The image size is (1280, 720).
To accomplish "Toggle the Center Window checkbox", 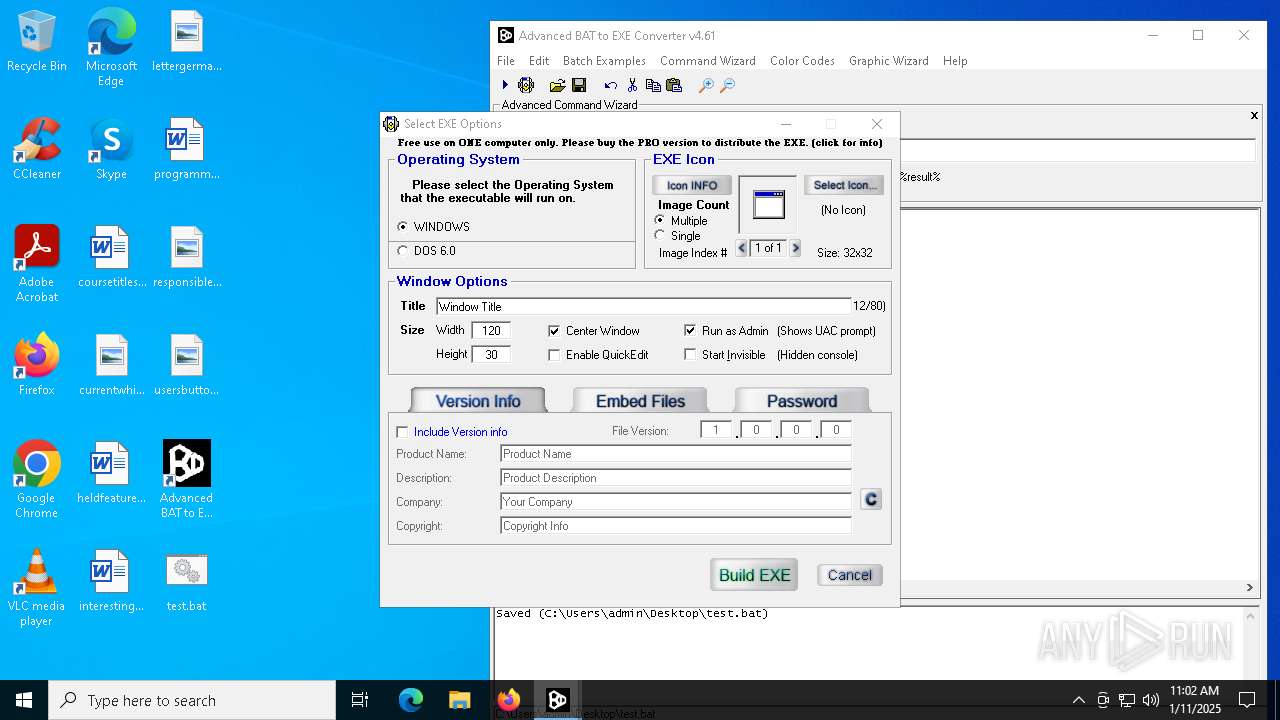I will coord(554,331).
